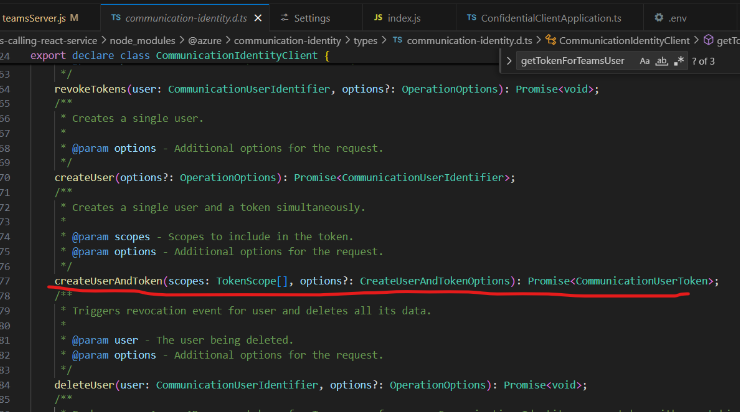The image size is (740, 412).
Task: Toggle Match Case in find widget
Action: coord(644,61)
